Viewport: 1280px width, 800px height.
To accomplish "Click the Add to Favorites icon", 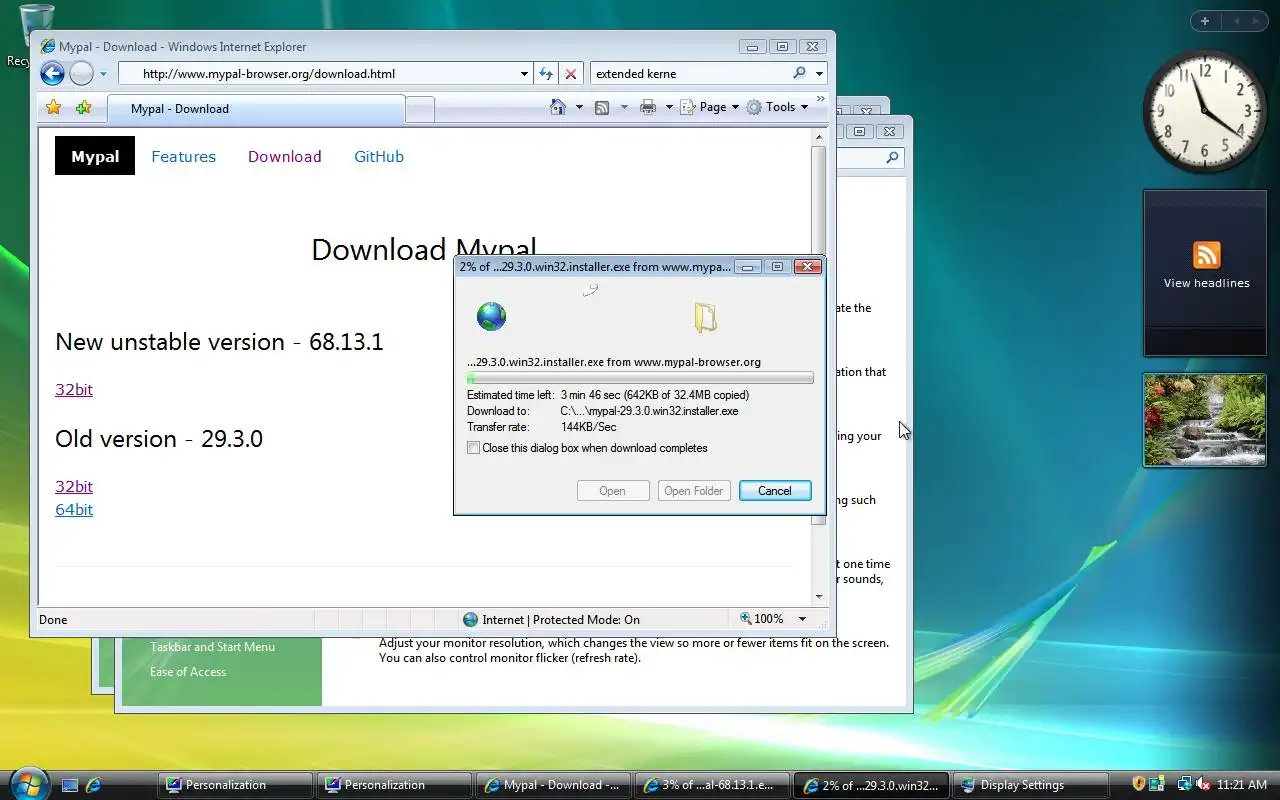I will tap(83, 108).
